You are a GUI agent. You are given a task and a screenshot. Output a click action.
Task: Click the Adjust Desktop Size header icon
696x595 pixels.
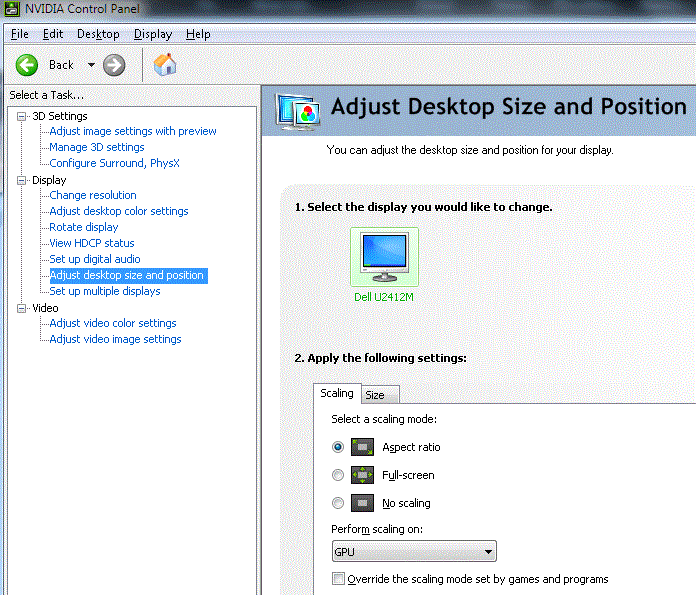click(x=297, y=111)
